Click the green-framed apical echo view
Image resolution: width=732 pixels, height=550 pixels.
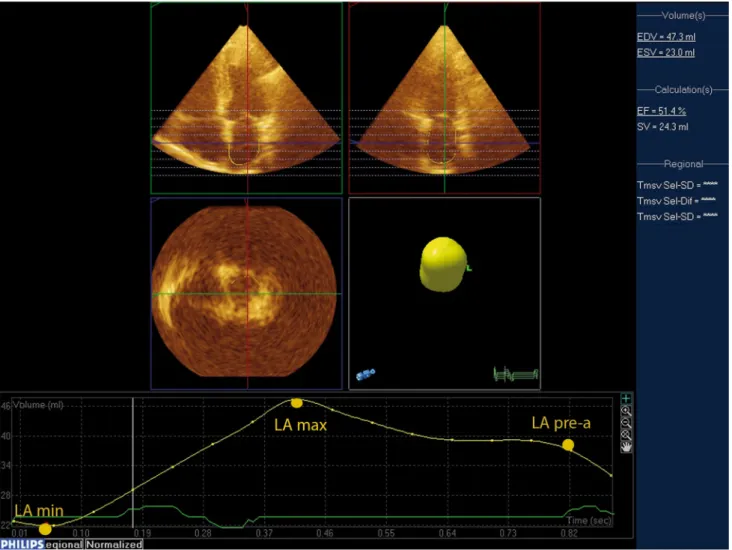click(x=246, y=98)
